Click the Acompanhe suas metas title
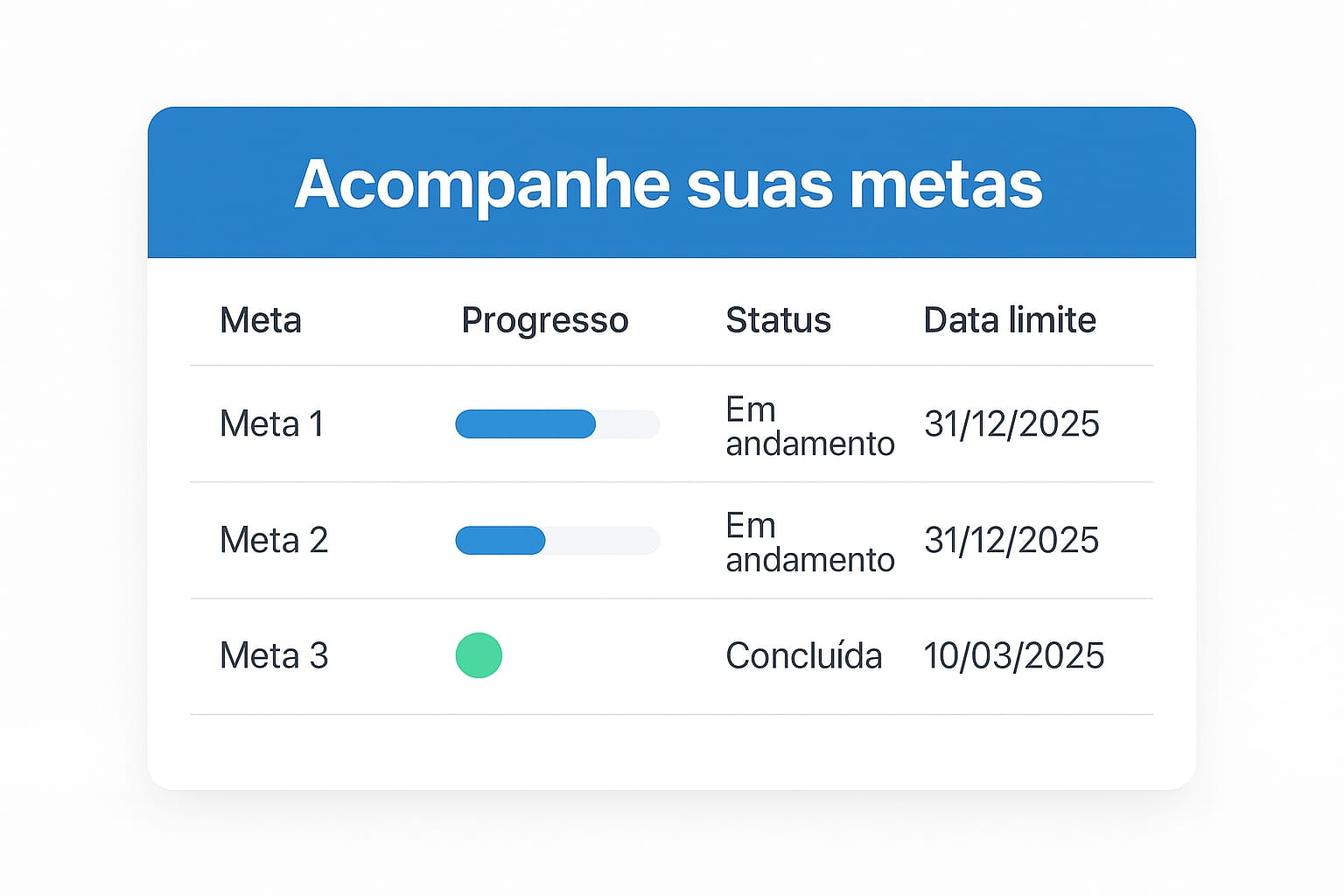Screen dimensions: 1344x896 coord(668,184)
